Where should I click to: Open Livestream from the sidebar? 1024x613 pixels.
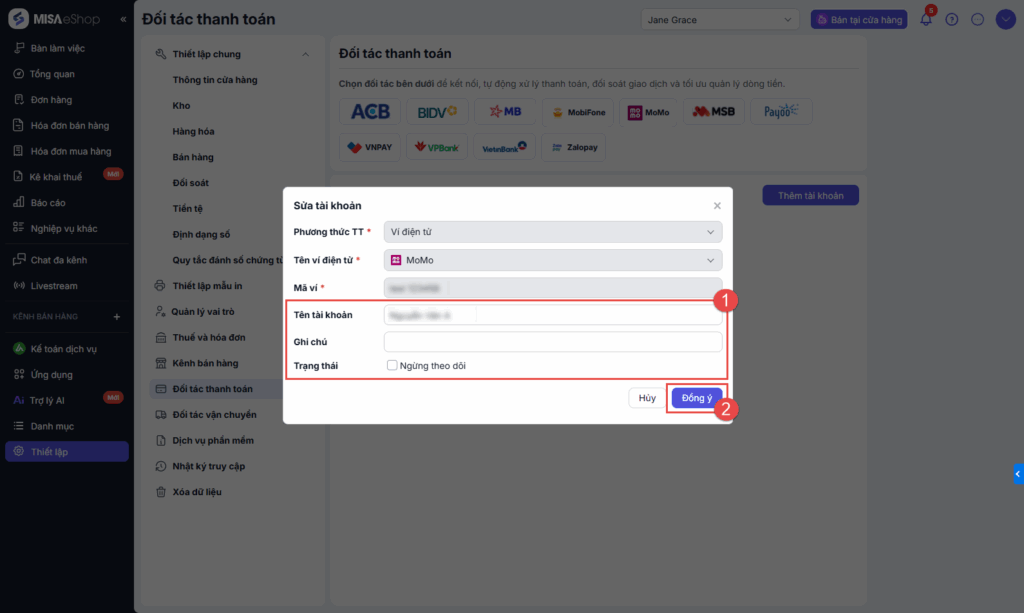53,286
